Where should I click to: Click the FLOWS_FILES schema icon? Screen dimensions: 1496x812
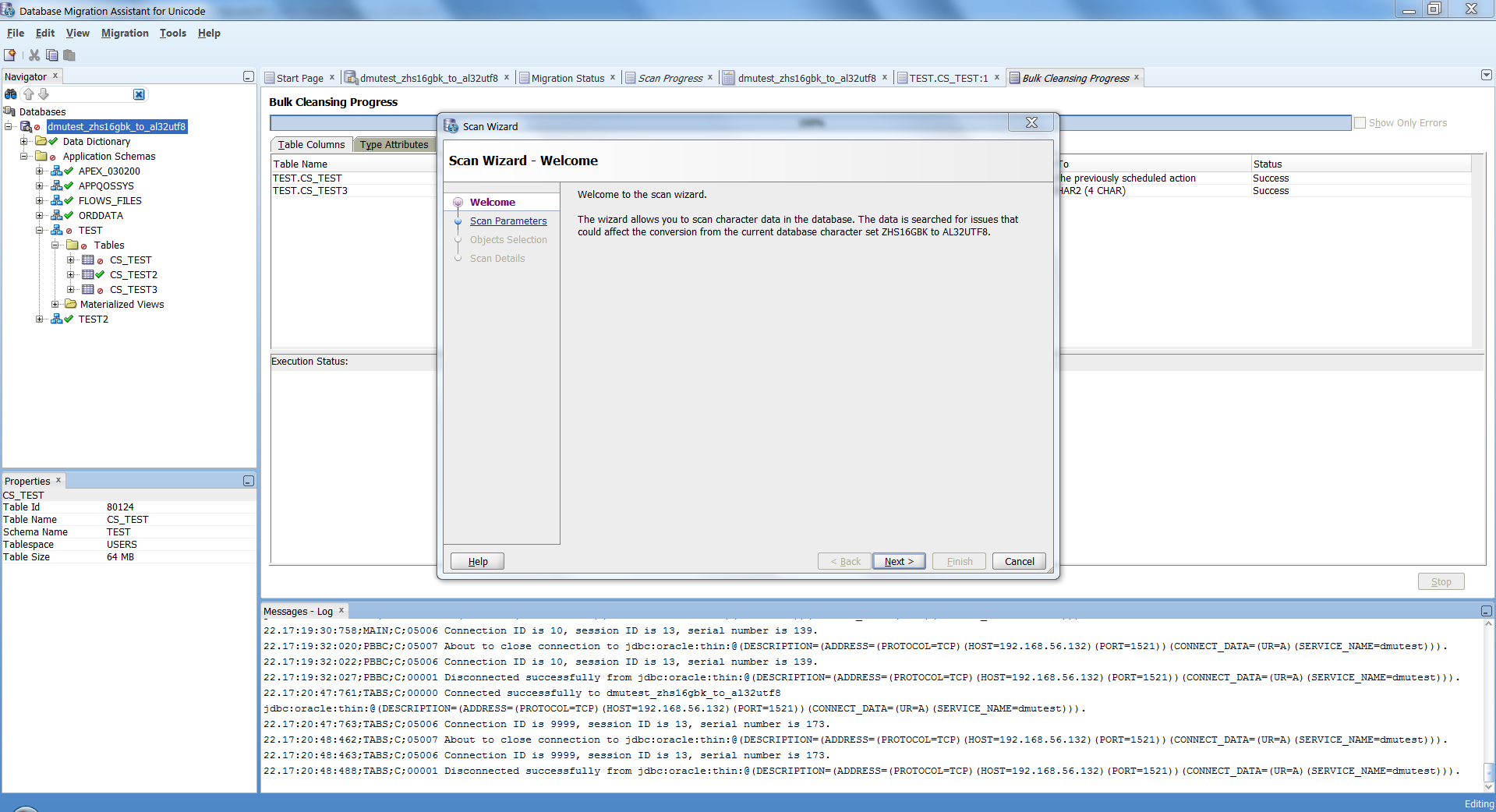57,200
